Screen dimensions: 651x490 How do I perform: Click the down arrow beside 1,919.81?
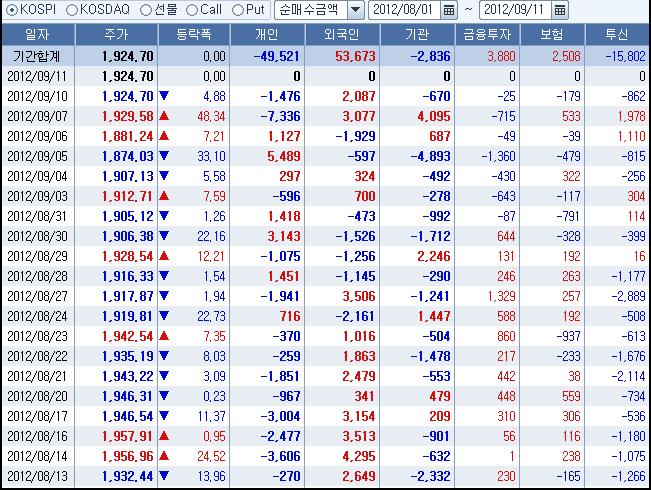tap(164, 316)
